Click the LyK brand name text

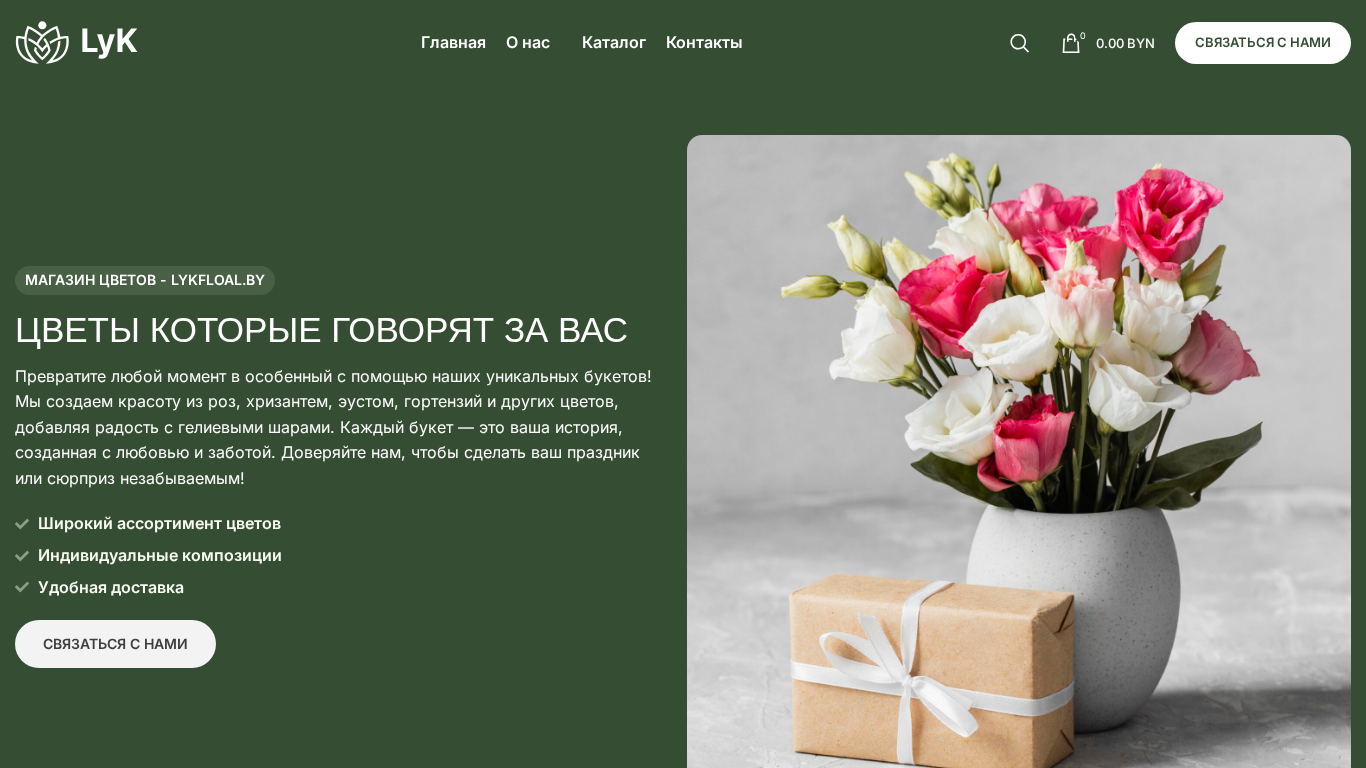(109, 42)
